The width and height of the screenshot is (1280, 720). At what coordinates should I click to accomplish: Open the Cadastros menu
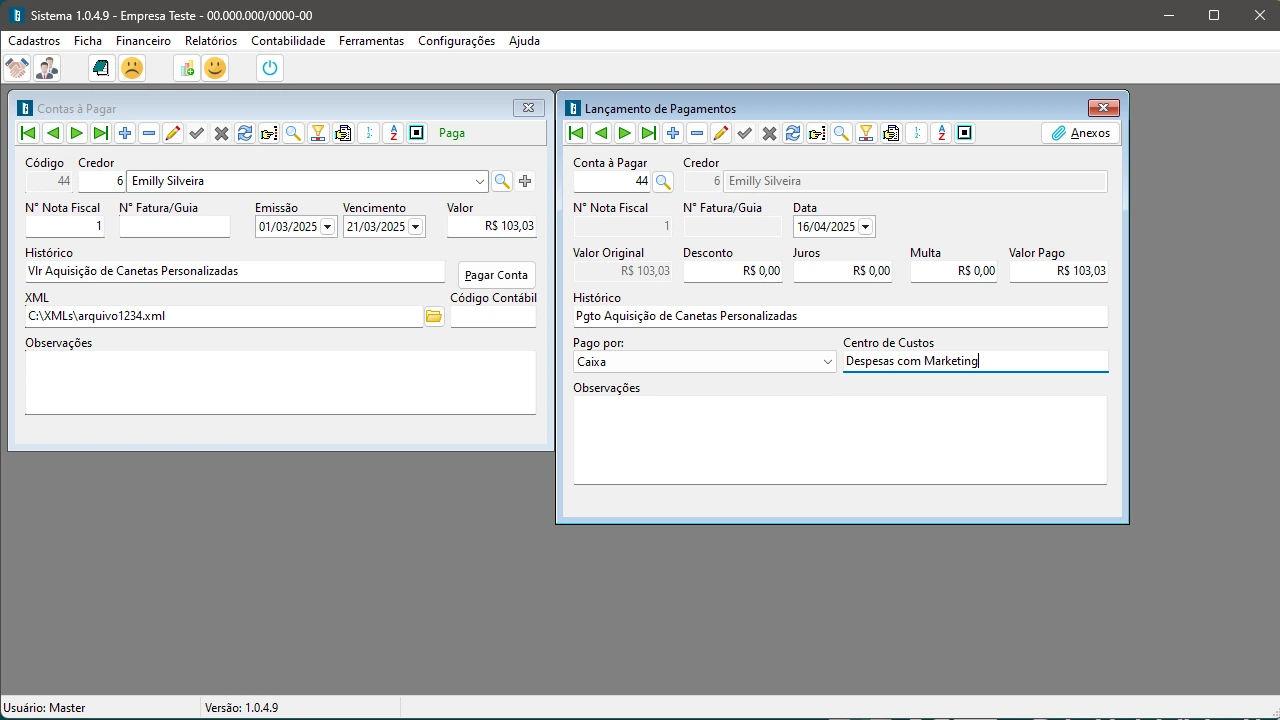click(34, 41)
